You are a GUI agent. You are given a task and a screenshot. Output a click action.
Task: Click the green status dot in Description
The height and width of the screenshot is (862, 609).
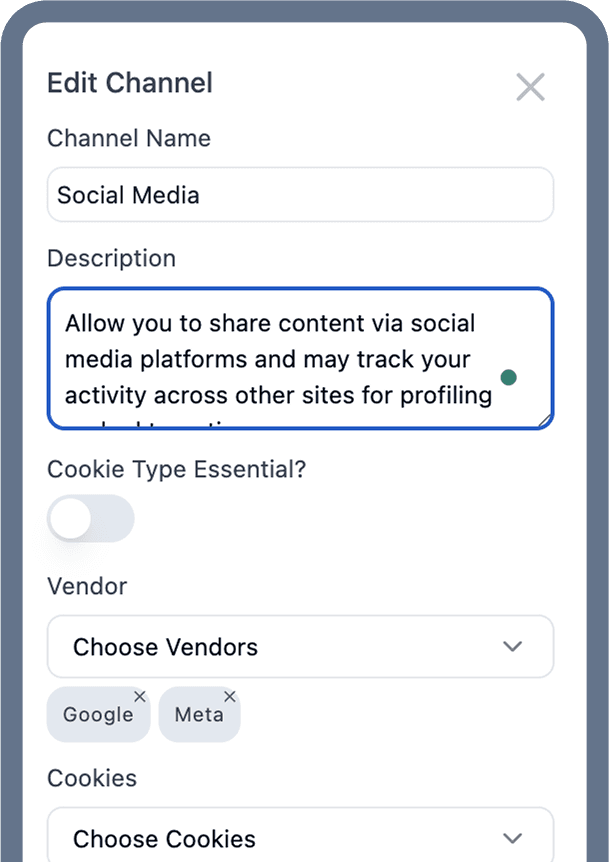click(x=508, y=378)
